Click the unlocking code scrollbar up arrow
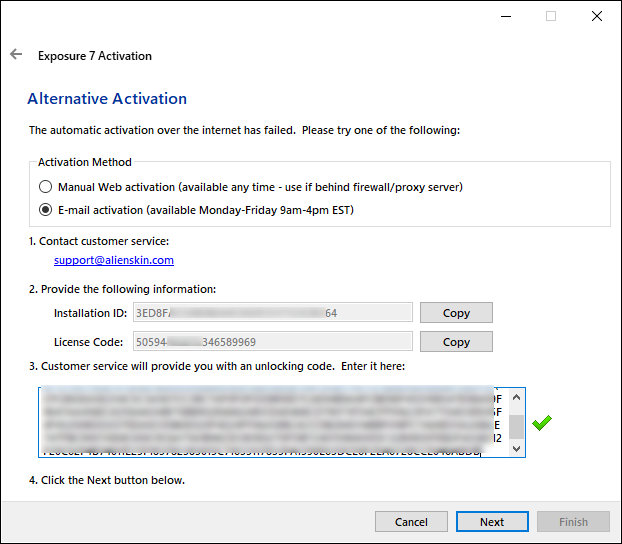 click(x=516, y=397)
